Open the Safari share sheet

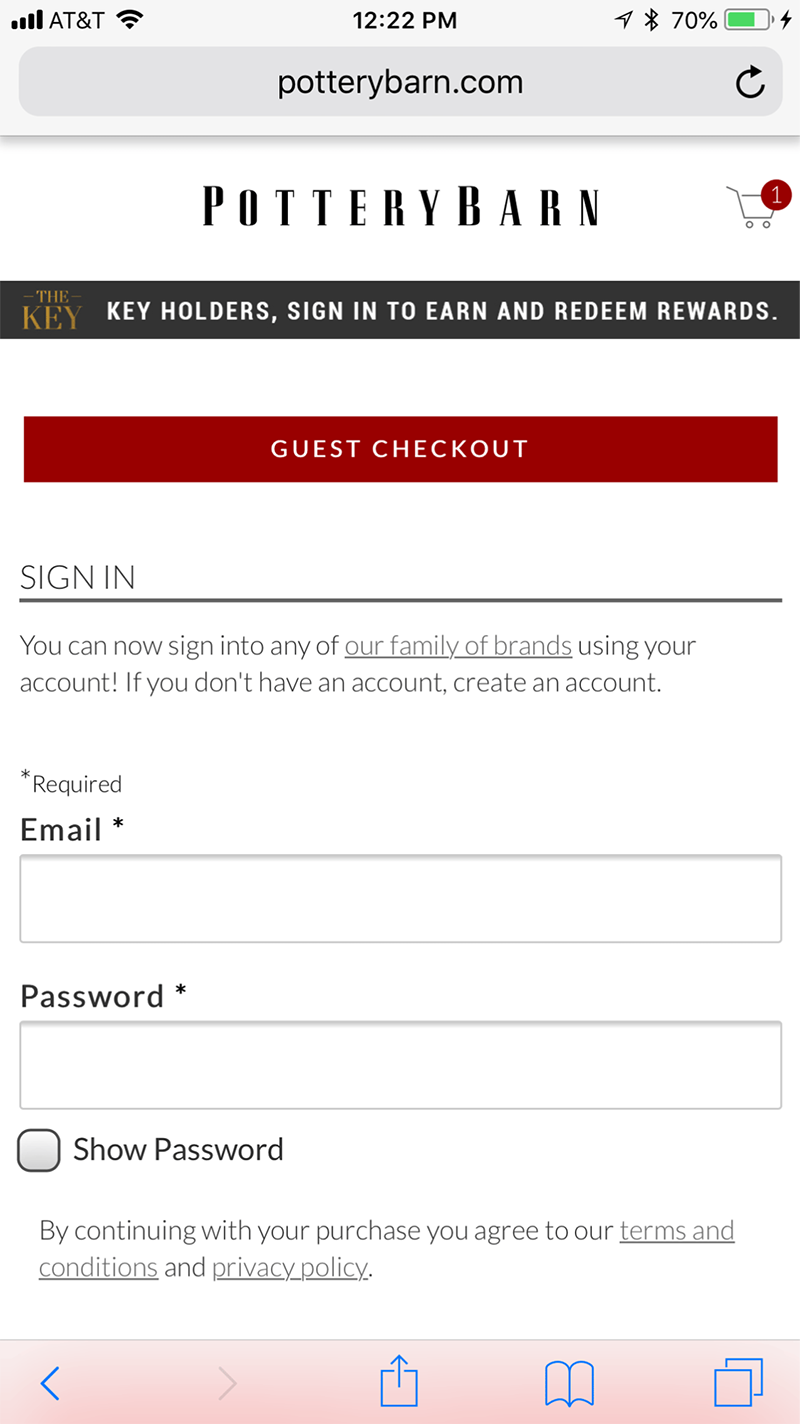[399, 1381]
